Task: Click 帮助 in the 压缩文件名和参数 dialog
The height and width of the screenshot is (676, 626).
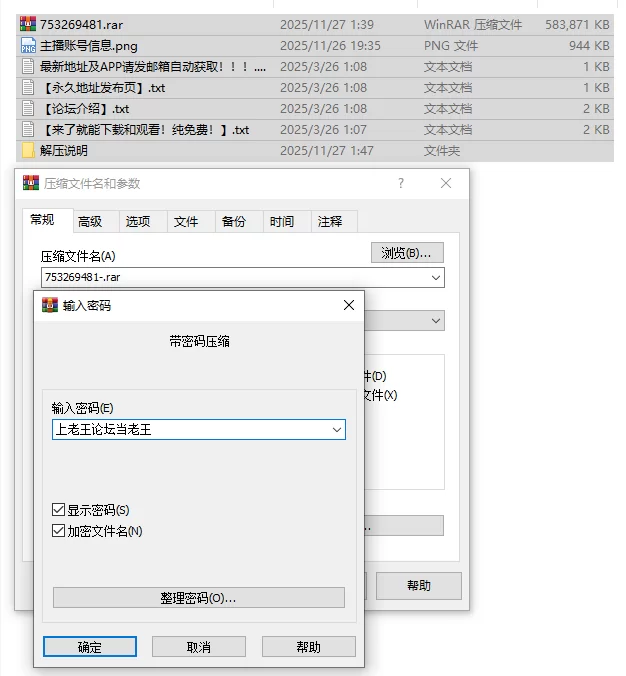Action: click(419, 585)
